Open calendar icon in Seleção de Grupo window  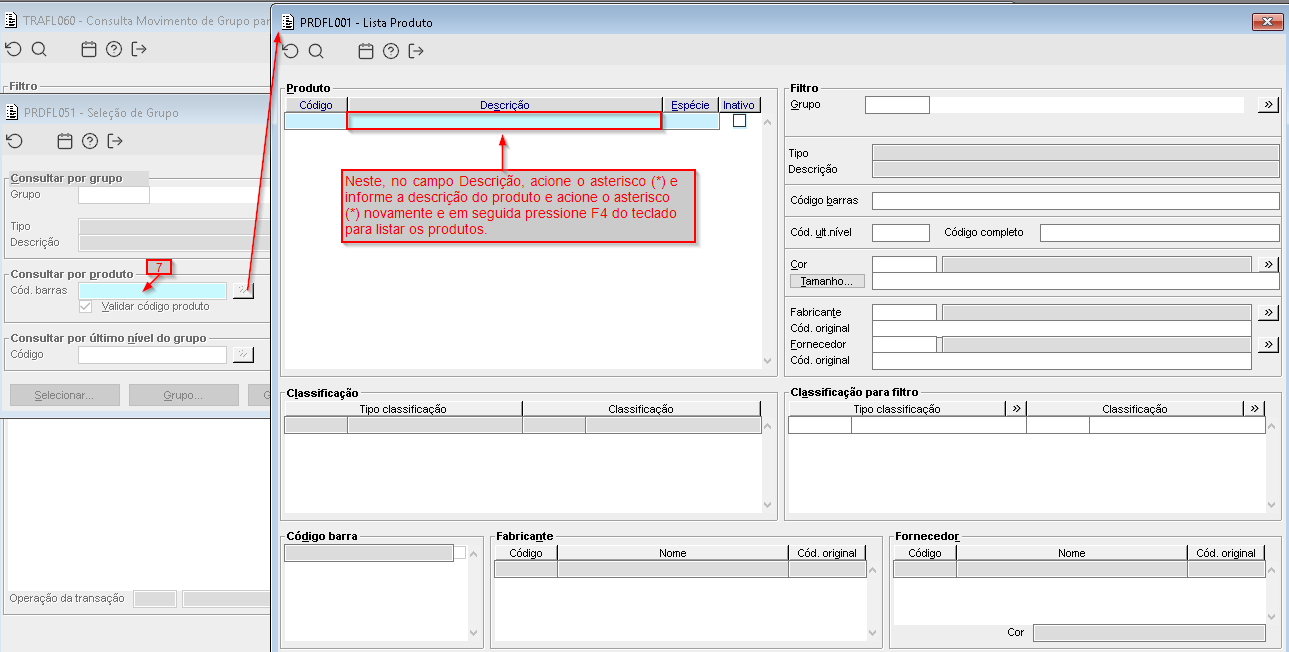65,141
